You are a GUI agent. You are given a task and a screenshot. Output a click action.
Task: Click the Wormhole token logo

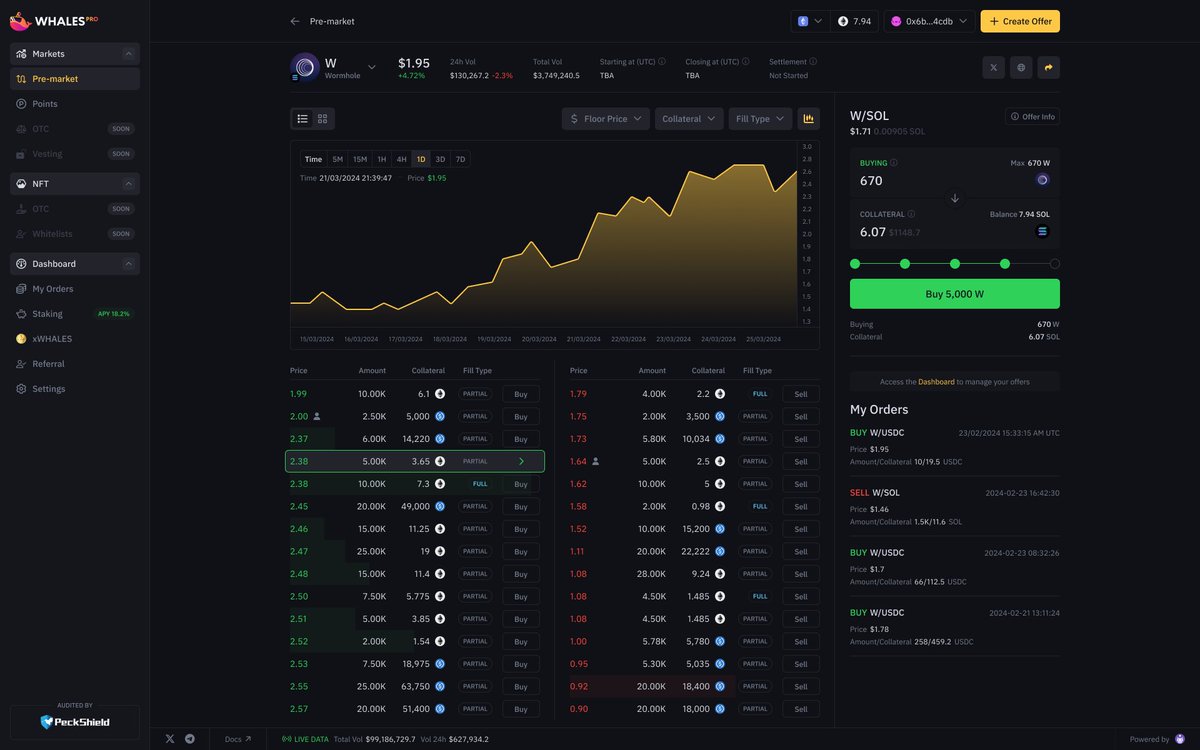click(305, 67)
